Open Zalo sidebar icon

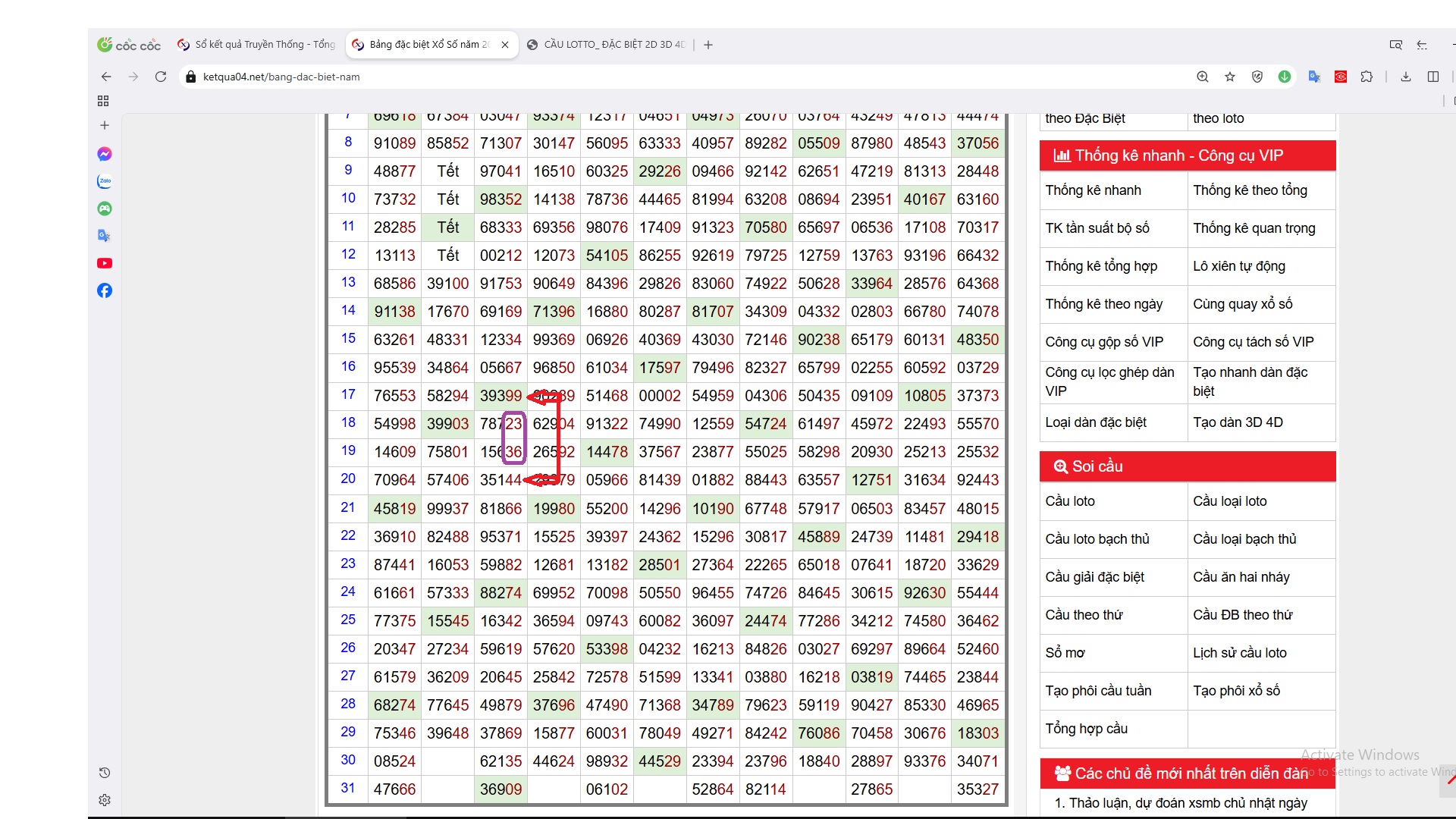click(105, 181)
